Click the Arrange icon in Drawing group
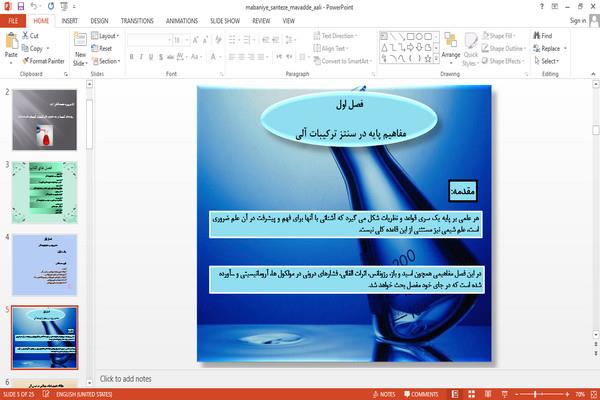Viewport: 600px width, 400px height. coord(451,41)
